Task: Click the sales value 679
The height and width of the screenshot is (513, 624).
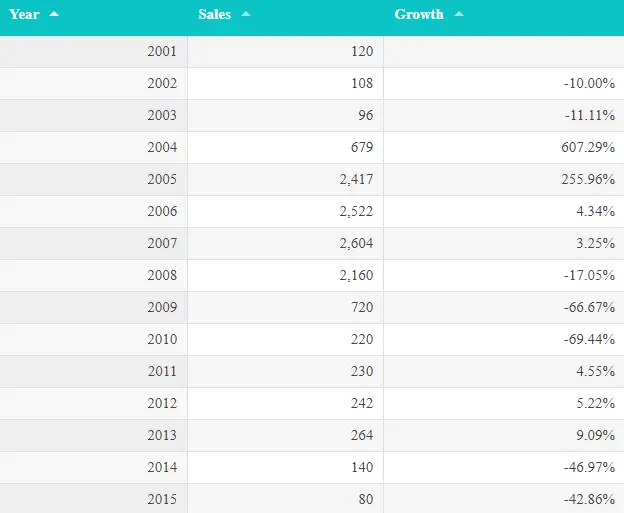Action: pyautogui.click(x=361, y=147)
